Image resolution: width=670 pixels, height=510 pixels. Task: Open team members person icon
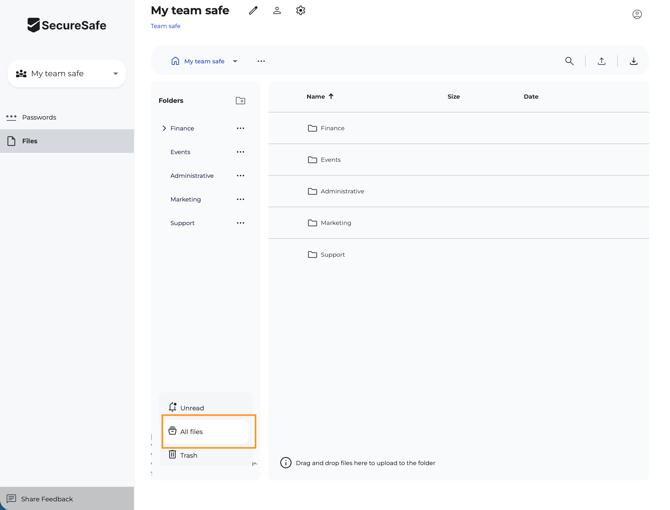277,11
